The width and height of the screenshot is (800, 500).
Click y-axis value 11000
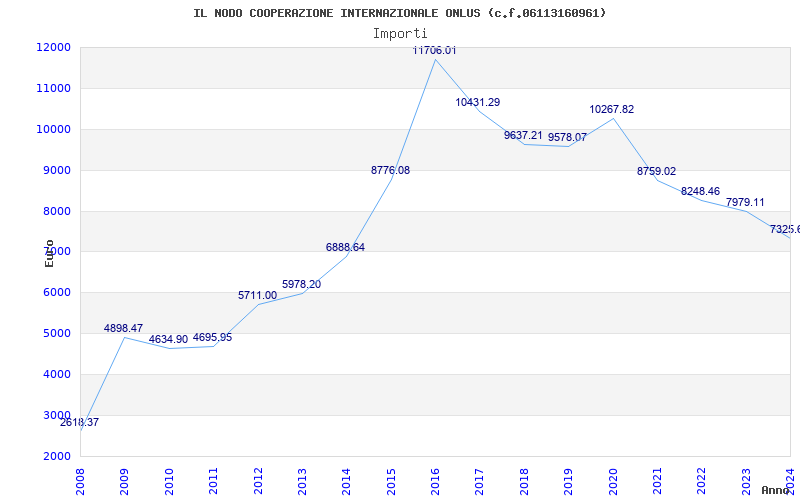pos(53,88)
